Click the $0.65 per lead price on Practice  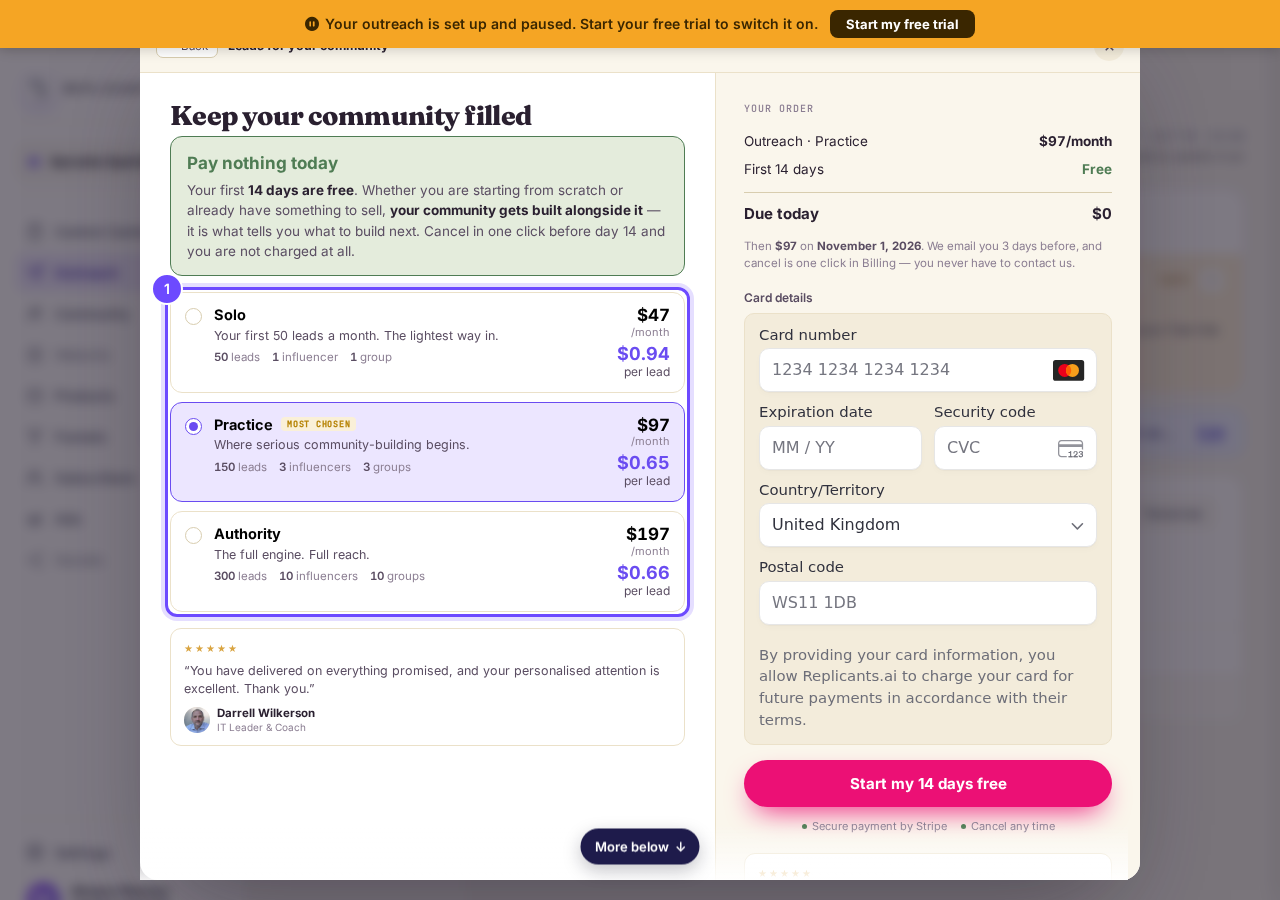[643, 462]
